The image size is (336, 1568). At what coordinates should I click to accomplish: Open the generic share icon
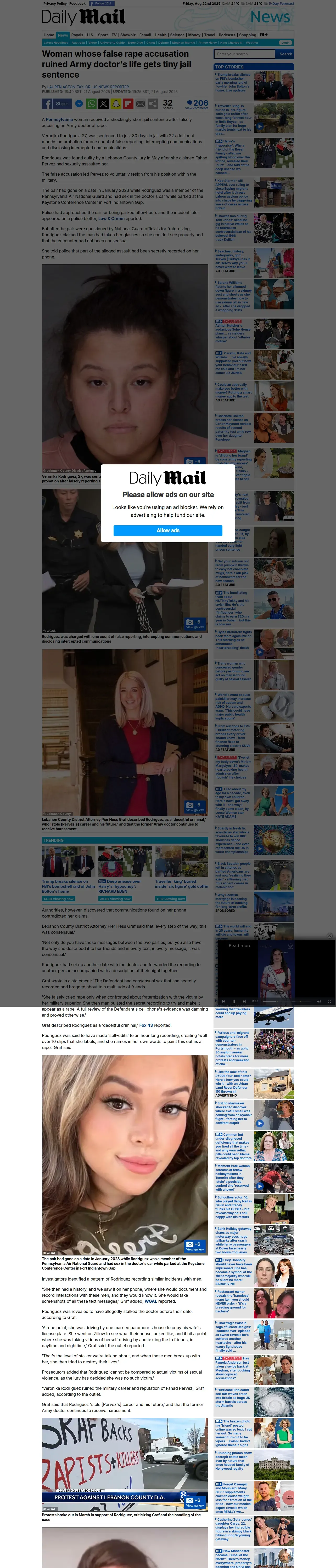pos(153,104)
